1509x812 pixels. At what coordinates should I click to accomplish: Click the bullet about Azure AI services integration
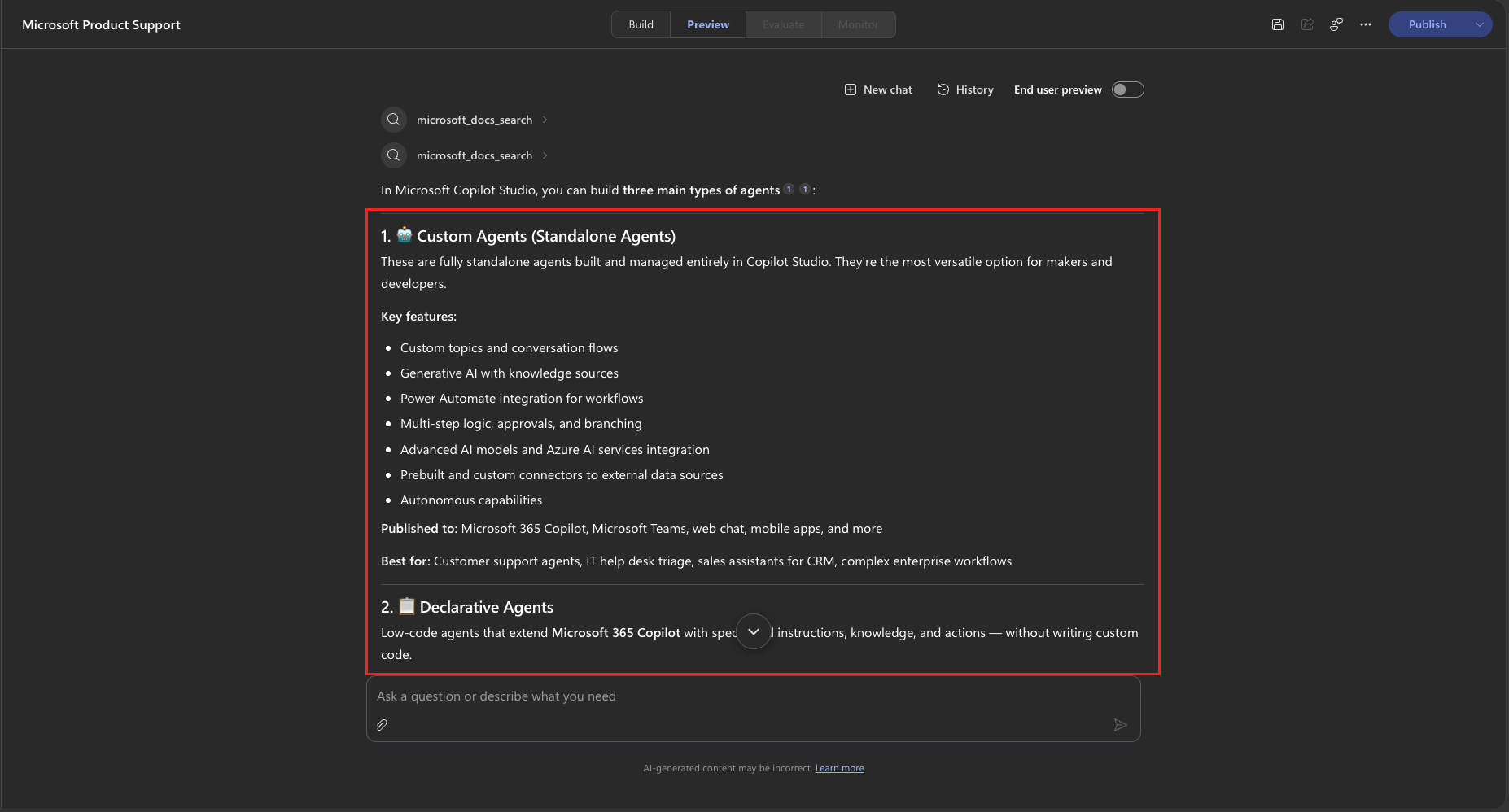pyautogui.click(x=555, y=450)
